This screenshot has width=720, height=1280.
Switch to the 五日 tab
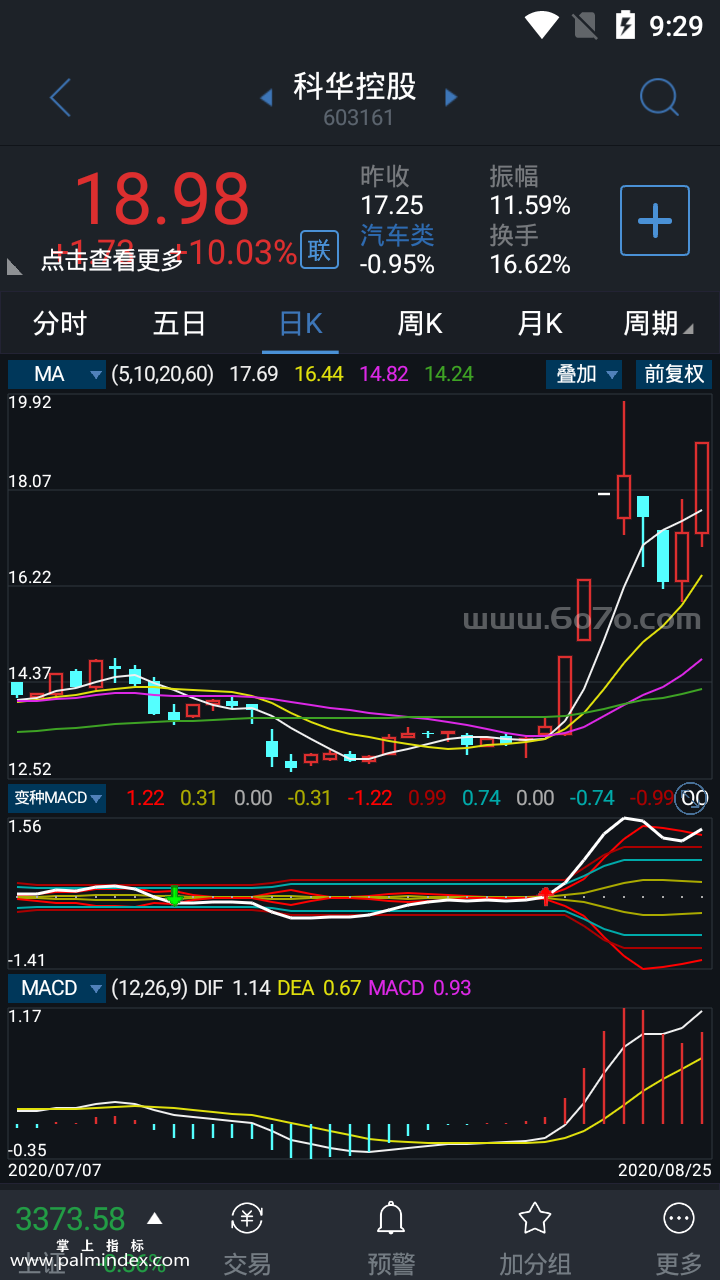[180, 323]
